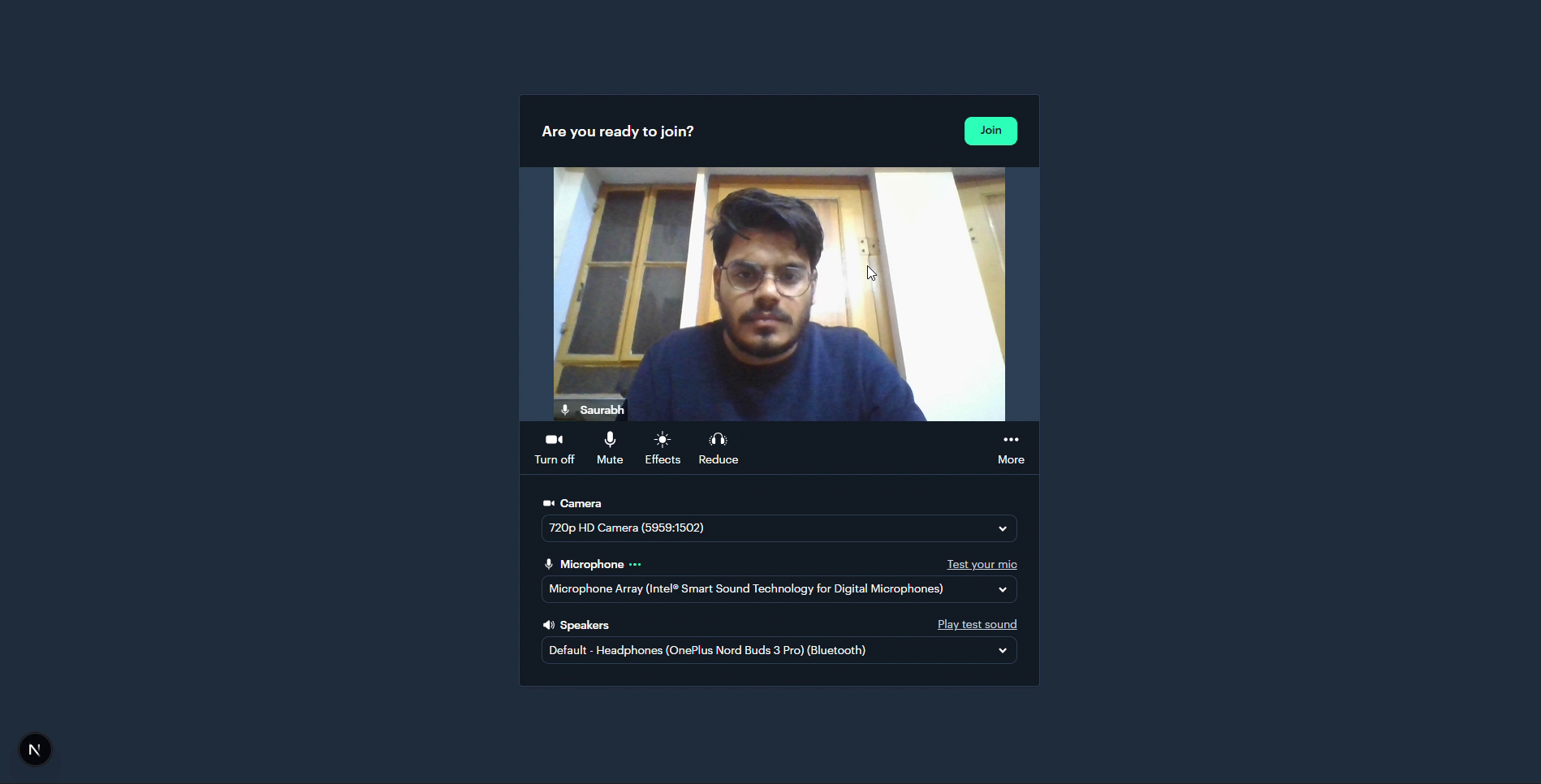
Task: Expand the Microphone device dropdown
Action: (779, 589)
